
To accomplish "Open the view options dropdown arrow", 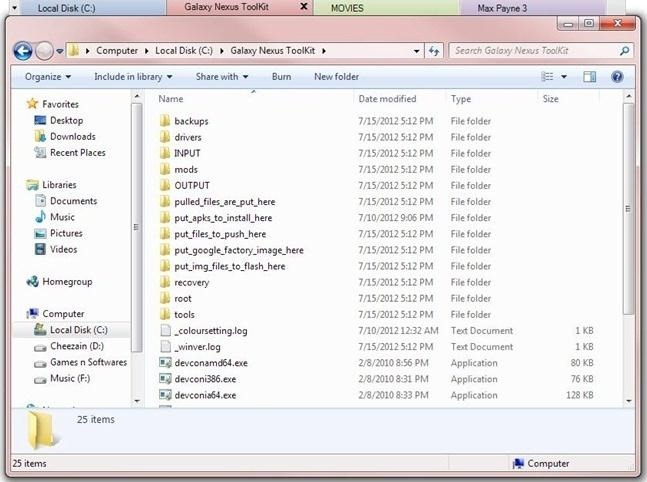I will tap(564, 77).
